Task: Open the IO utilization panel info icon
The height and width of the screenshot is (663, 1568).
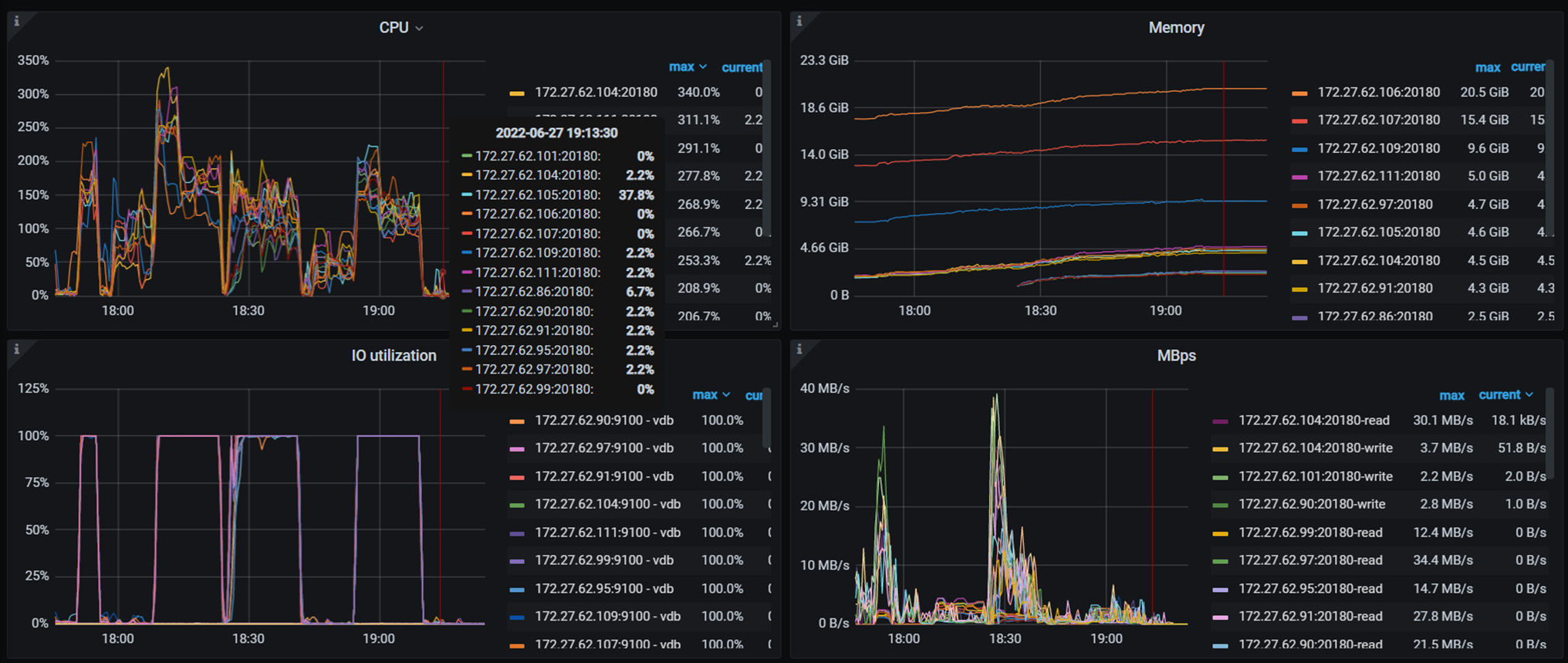Action: coord(16,350)
